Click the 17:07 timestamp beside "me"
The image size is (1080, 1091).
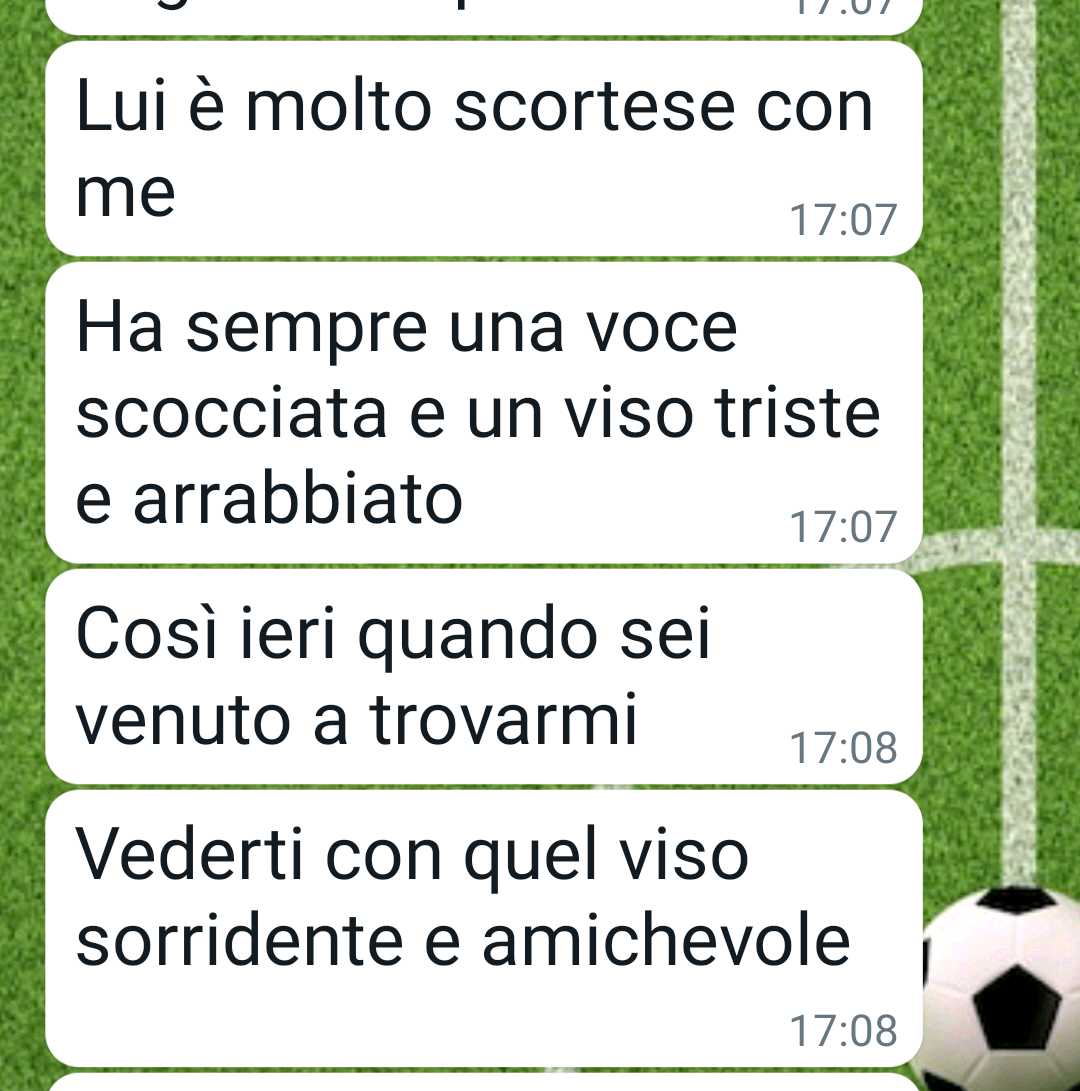point(843,220)
